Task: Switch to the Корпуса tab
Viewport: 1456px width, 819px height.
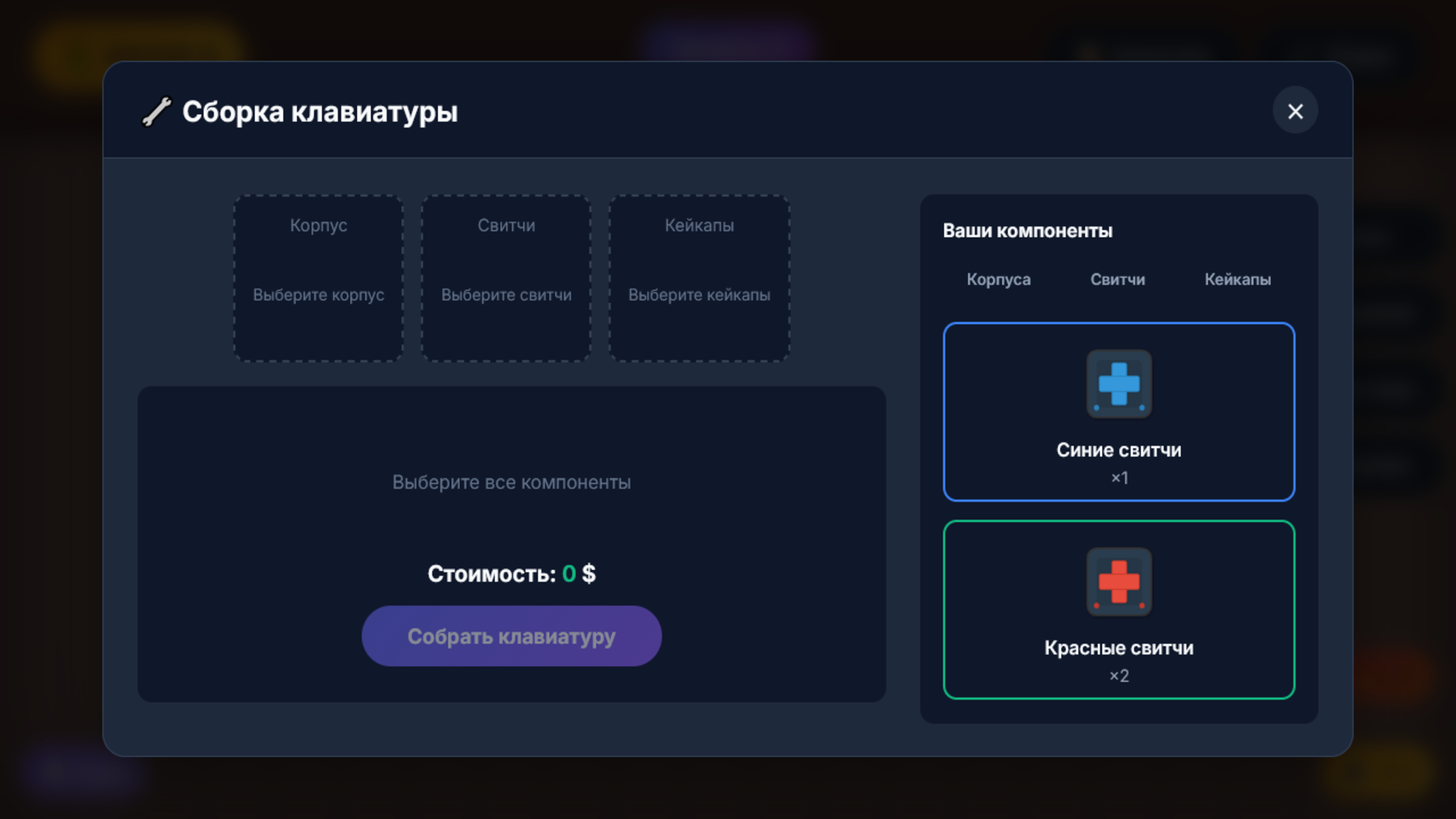Action: point(998,280)
